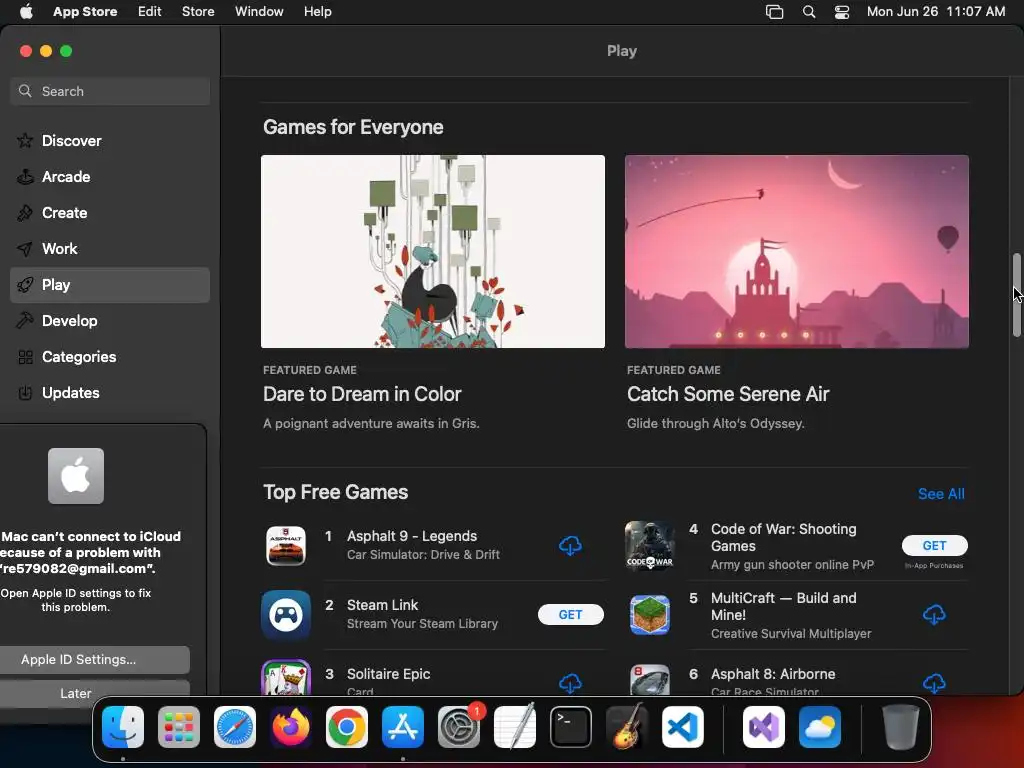The width and height of the screenshot is (1024, 768).
Task: Select the Work paper plane icon
Action: pos(25,249)
